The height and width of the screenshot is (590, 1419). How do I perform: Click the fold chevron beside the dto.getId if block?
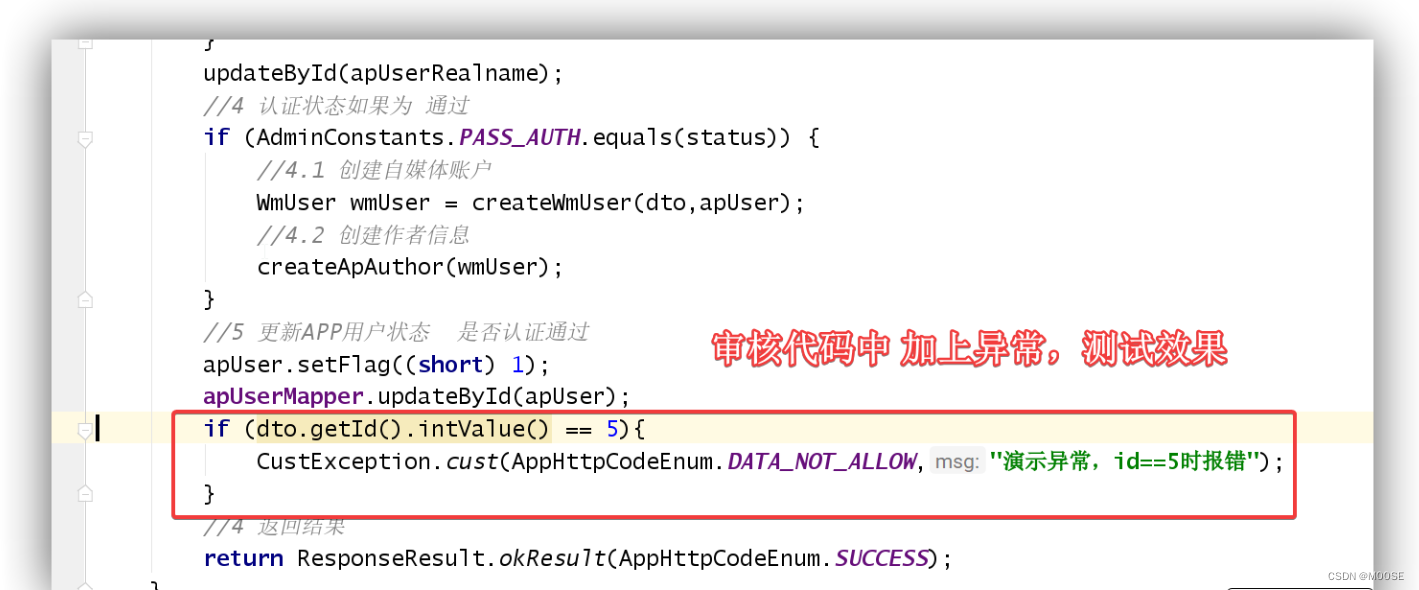click(x=85, y=428)
